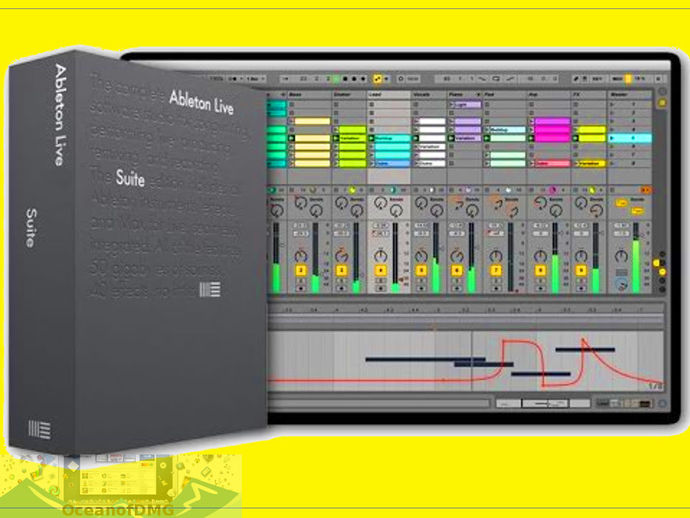Mute Vocals with its yellow track activator
The image size is (690, 518).
point(421,270)
